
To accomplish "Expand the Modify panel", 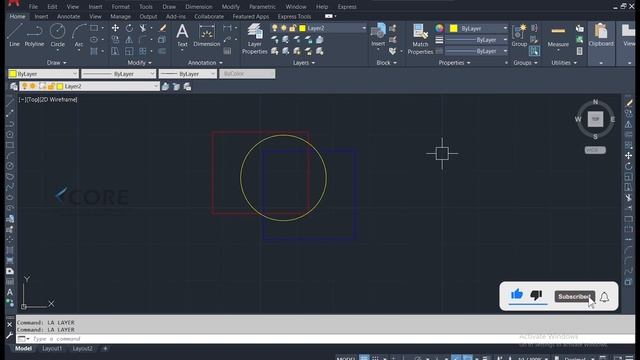I will tap(139, 63).
